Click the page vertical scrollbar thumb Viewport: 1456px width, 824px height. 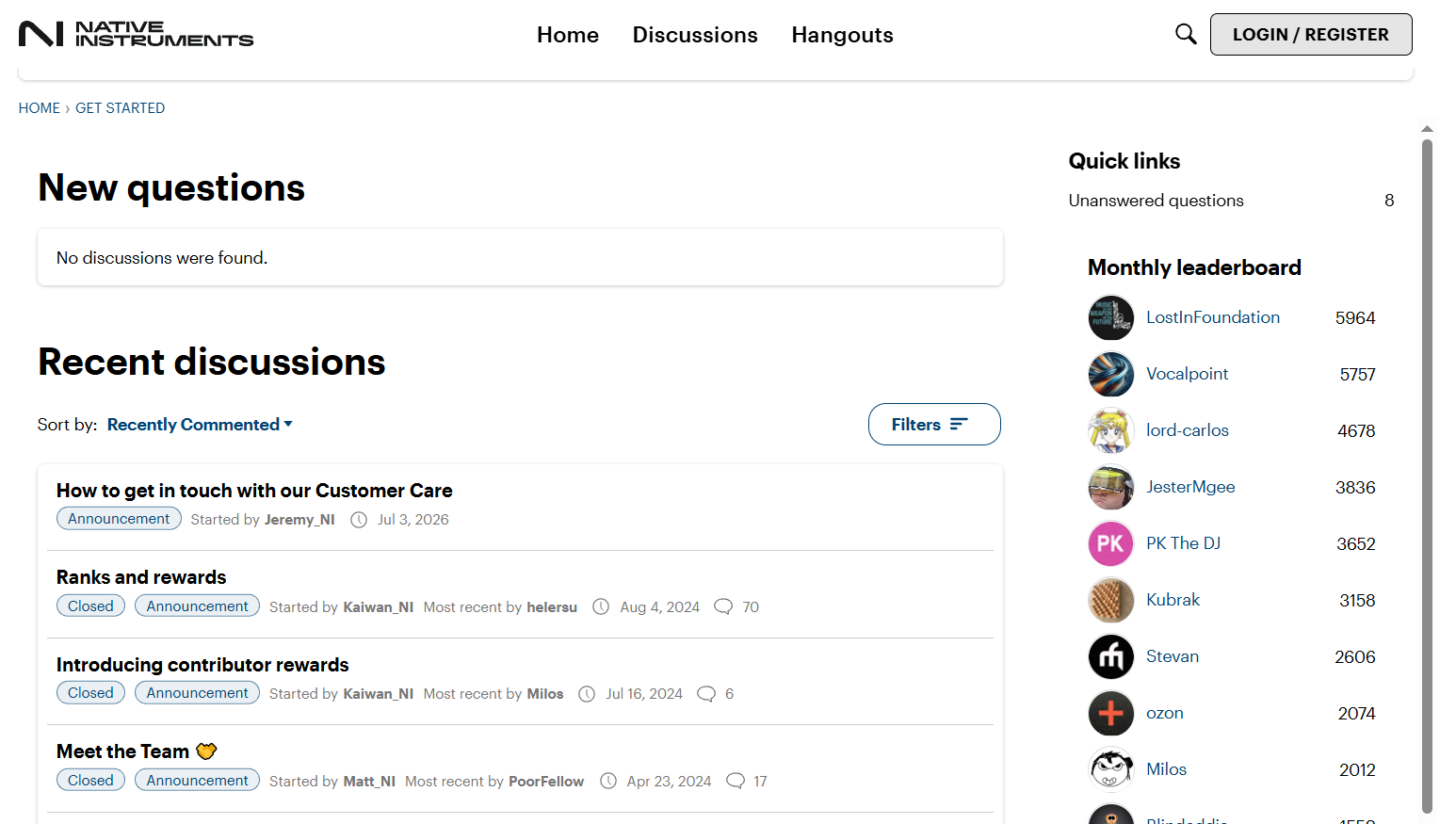[1427, 476]
